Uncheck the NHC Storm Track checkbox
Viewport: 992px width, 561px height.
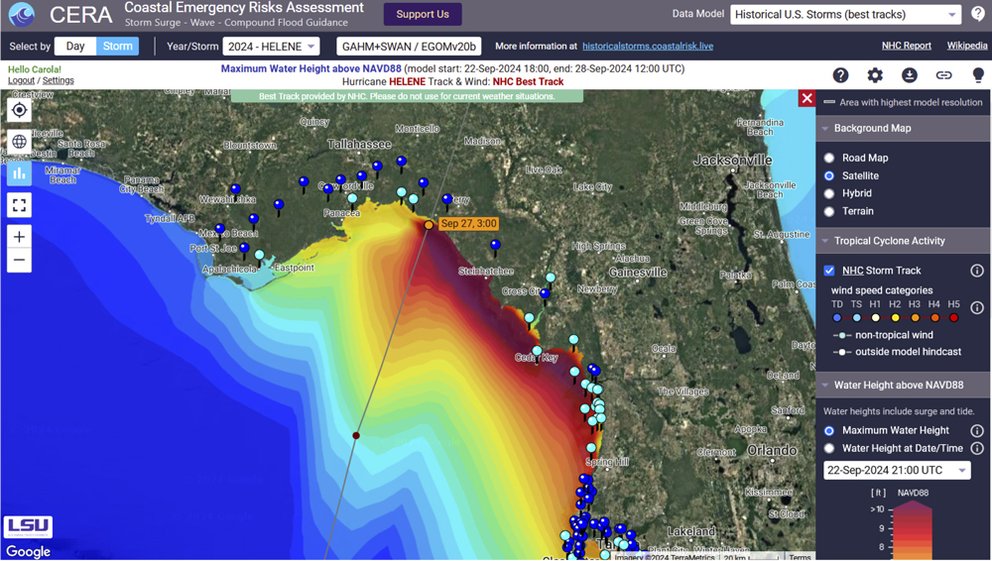(829, 271)
